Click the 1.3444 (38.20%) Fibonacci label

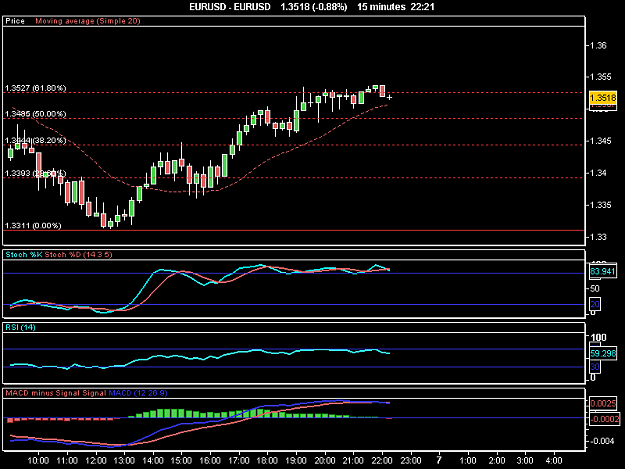coord(35,140)
